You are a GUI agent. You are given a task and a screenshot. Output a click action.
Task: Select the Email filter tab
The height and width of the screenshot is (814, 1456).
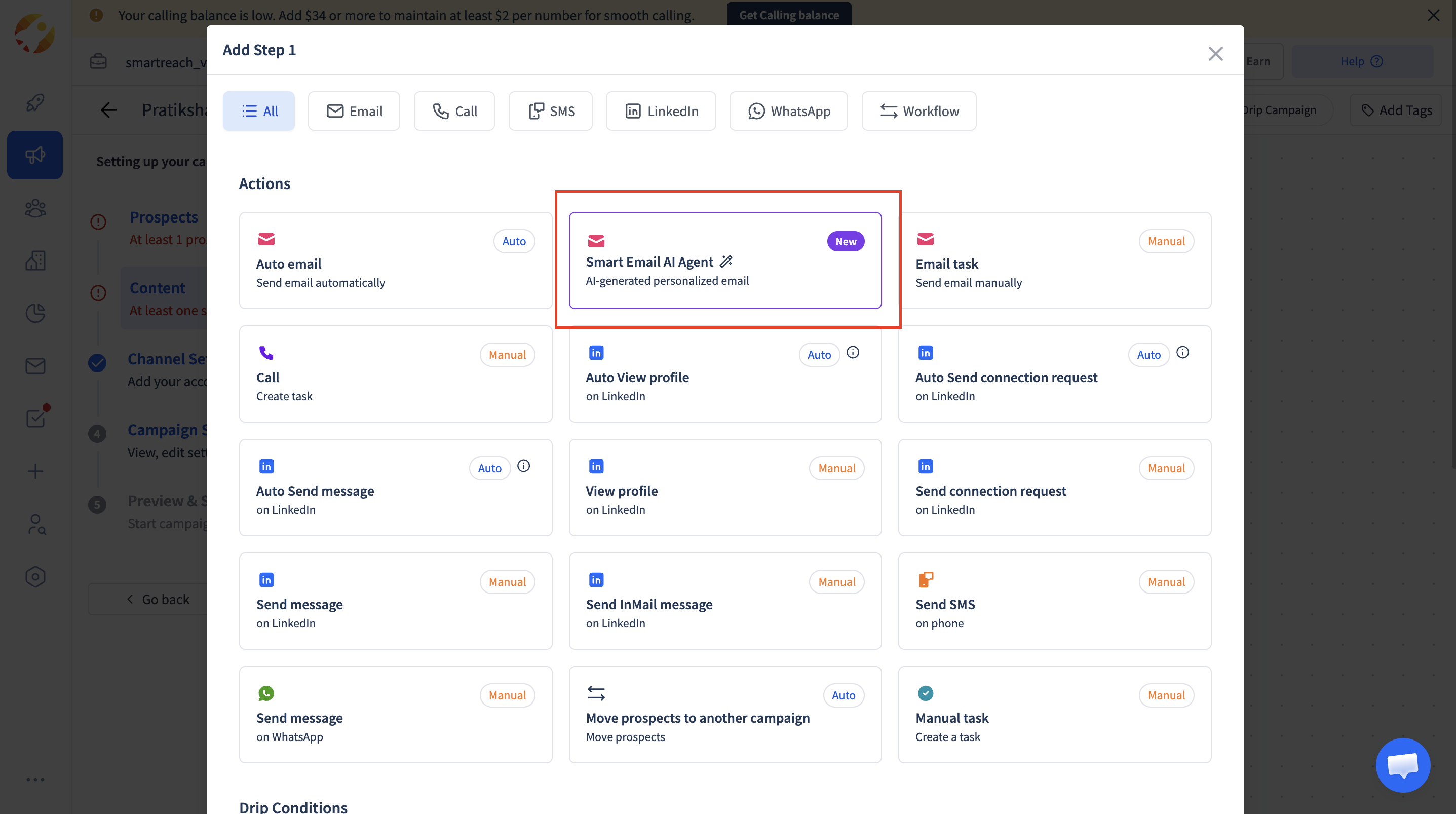pos(354,111)
